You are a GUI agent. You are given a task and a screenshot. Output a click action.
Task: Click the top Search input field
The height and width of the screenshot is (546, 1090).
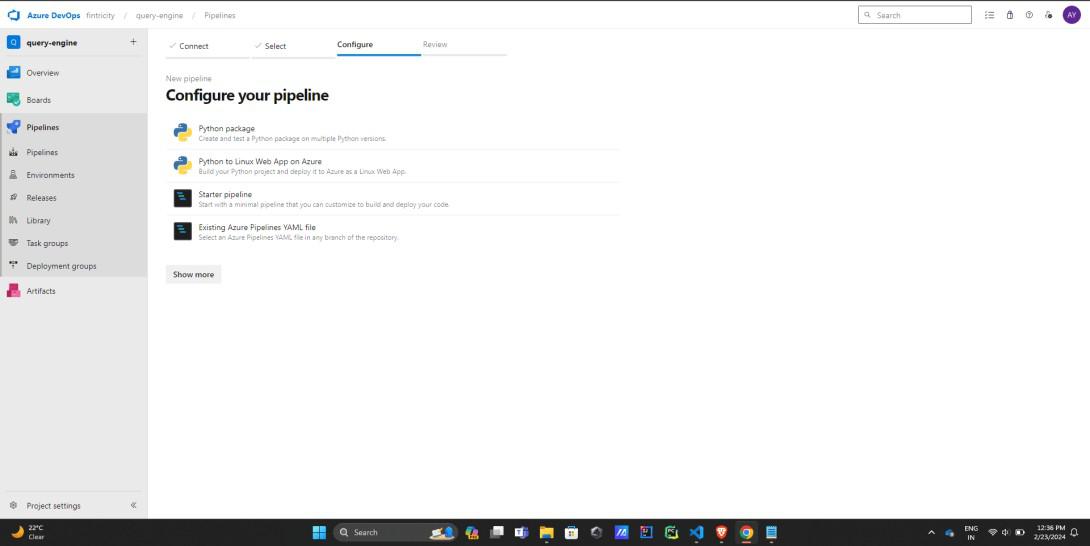coord(915,15)
